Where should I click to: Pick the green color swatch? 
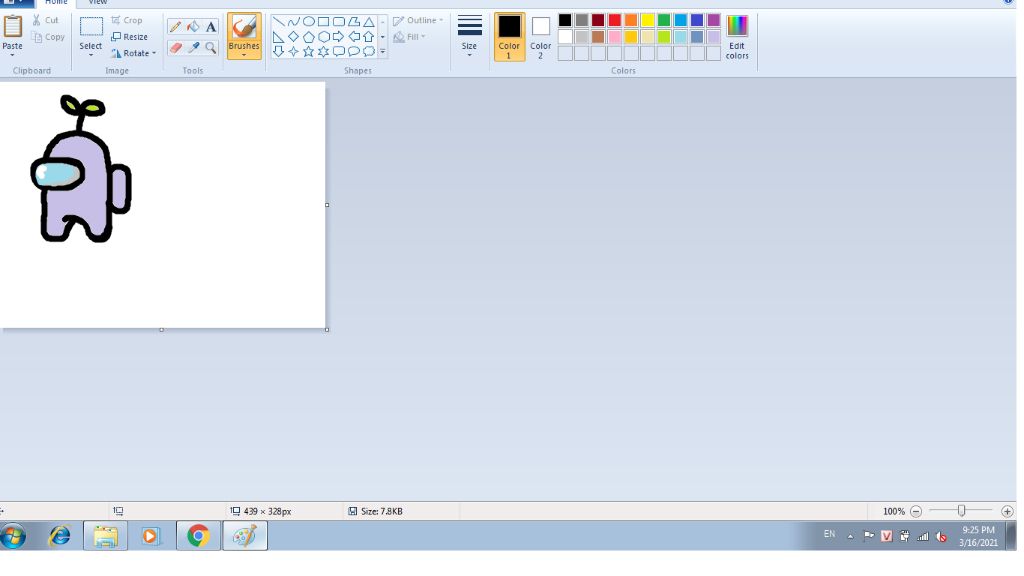pos(664,21)
